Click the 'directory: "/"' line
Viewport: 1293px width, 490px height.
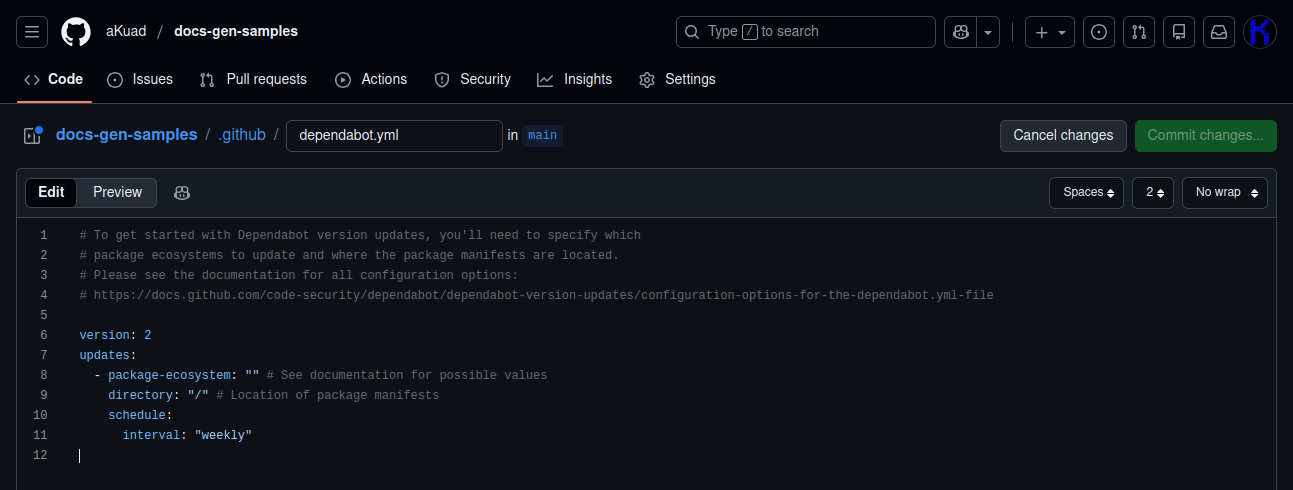[274, 395]
